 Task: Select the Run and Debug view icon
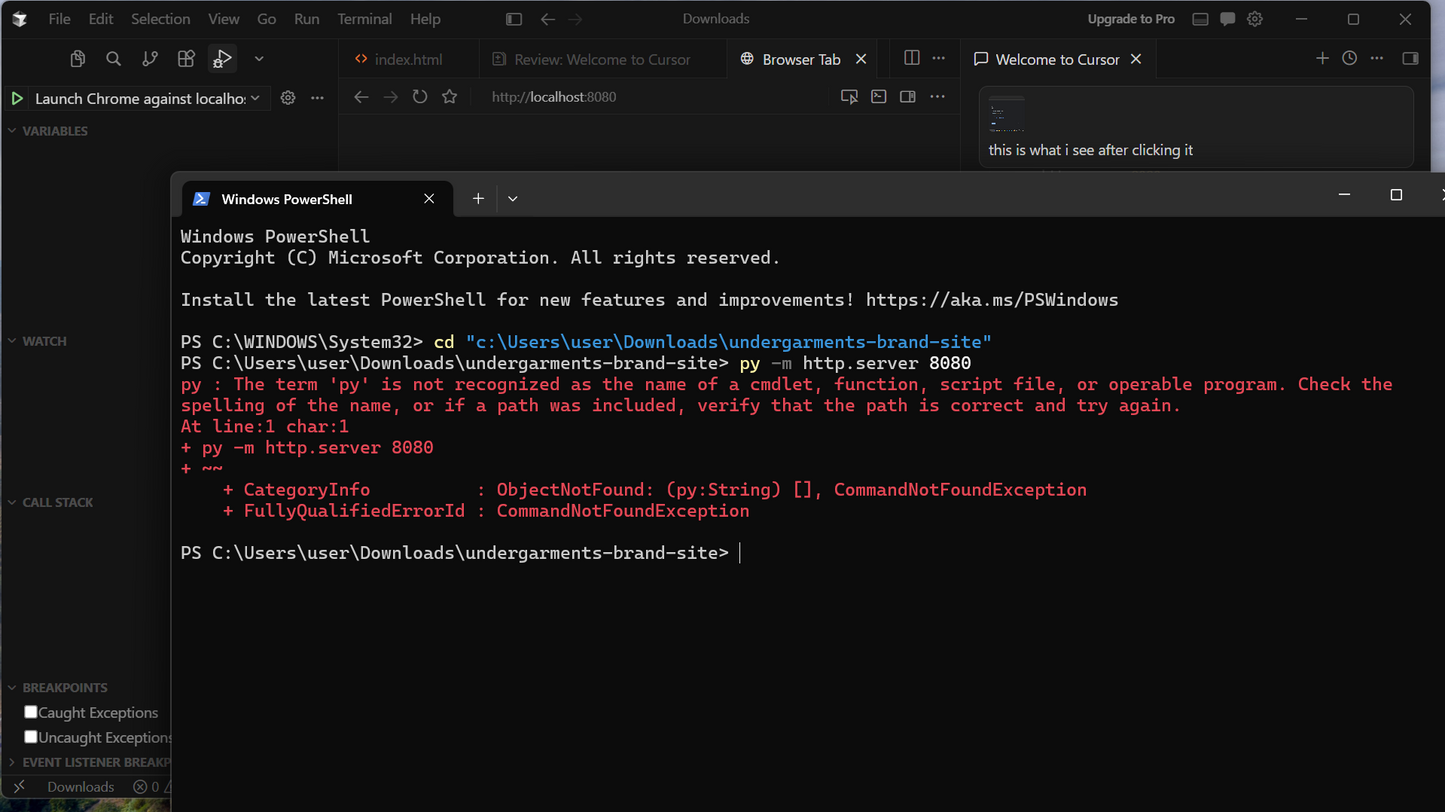point(222,59)
